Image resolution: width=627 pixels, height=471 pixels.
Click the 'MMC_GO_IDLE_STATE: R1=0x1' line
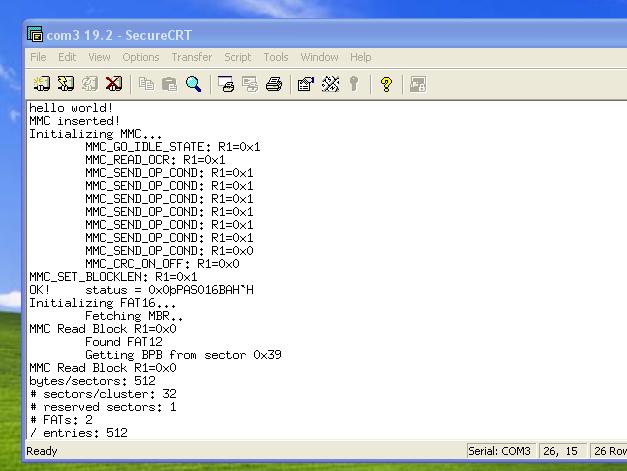(x=173, y=147)
